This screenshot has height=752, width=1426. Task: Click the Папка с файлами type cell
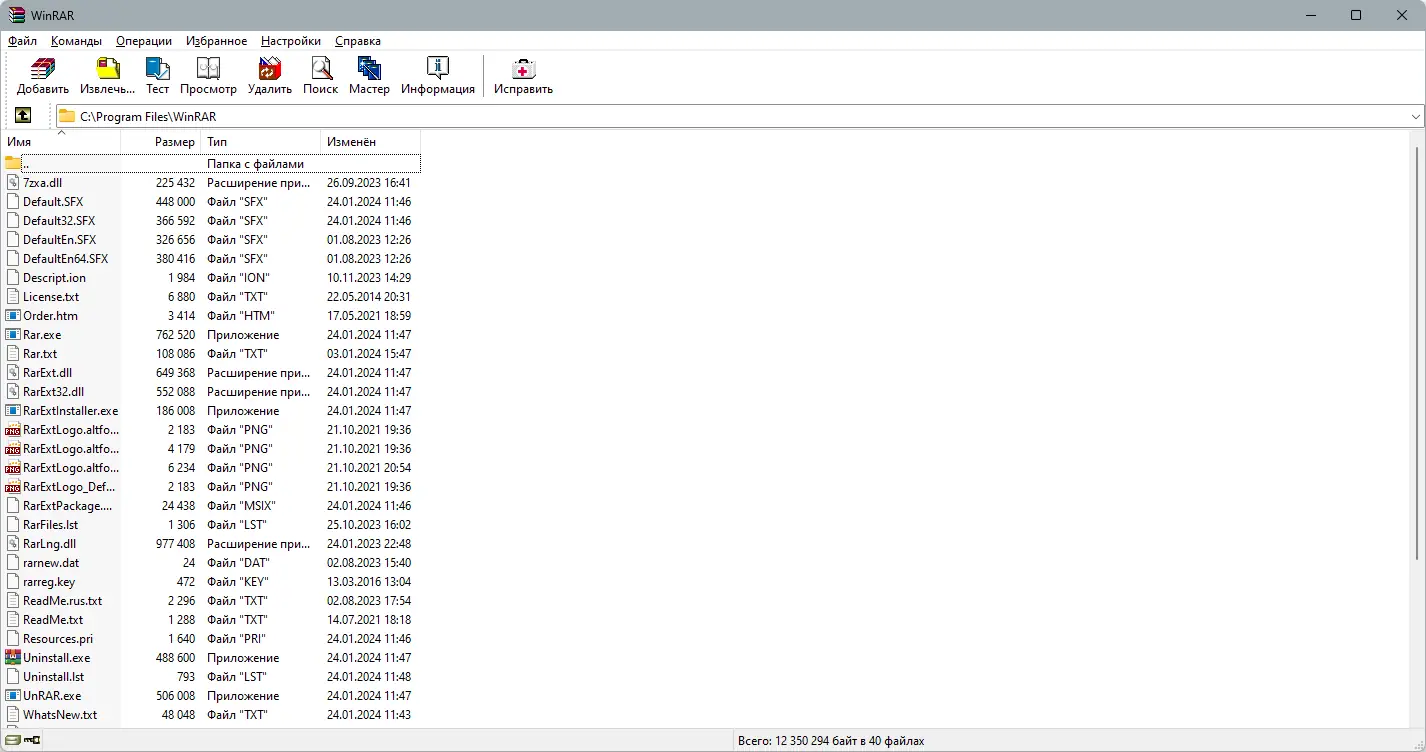[255, 163]
